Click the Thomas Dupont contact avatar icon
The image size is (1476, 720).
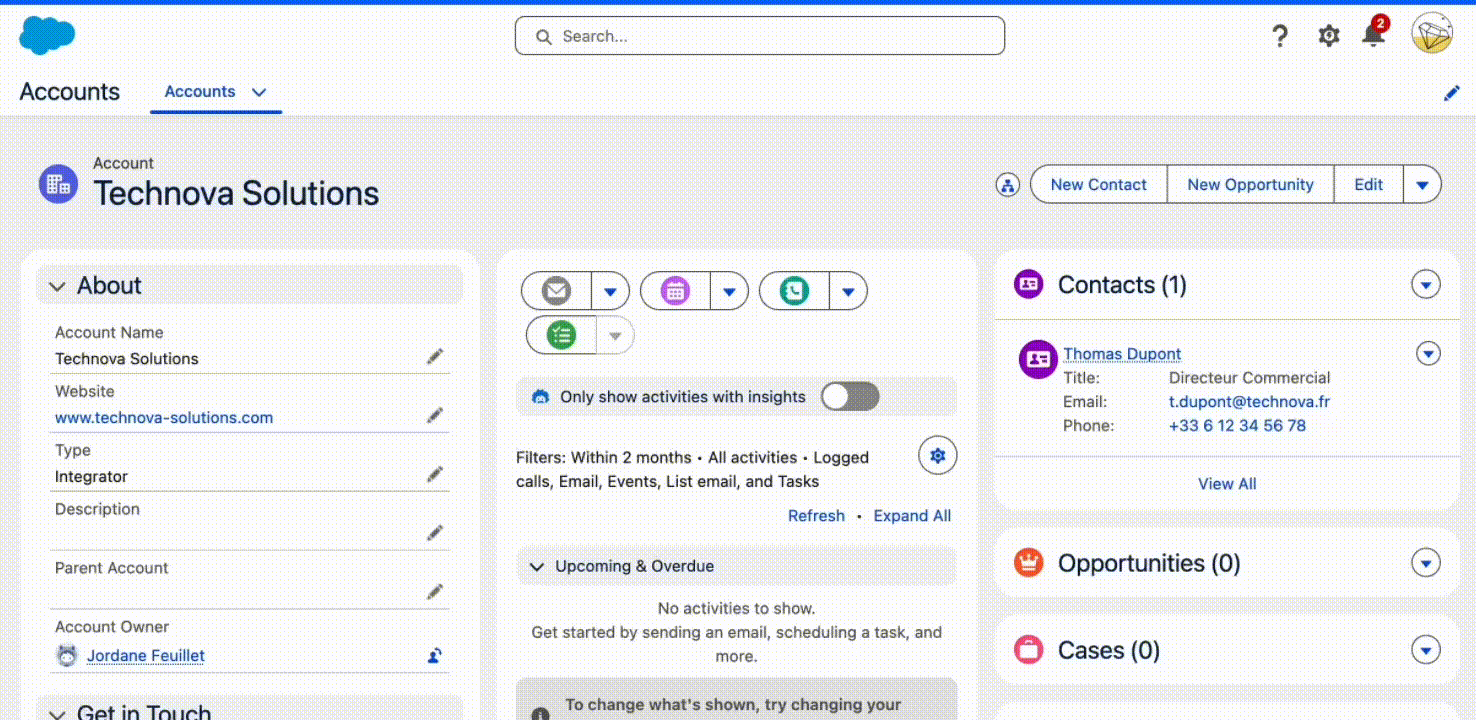(x=1038, y=359)
